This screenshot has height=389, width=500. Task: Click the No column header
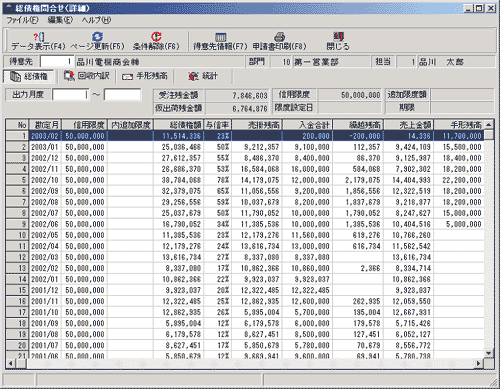pos(17,125)
